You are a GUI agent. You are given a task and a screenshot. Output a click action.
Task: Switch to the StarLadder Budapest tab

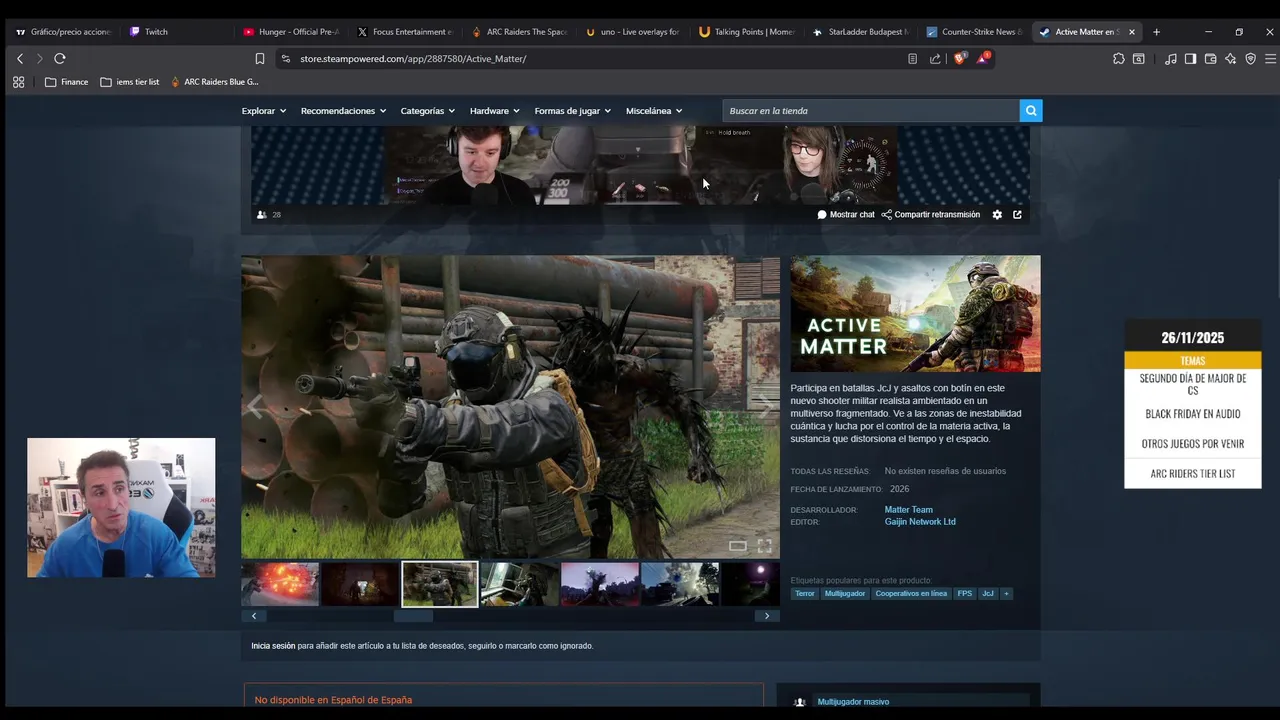click(860, 32)
